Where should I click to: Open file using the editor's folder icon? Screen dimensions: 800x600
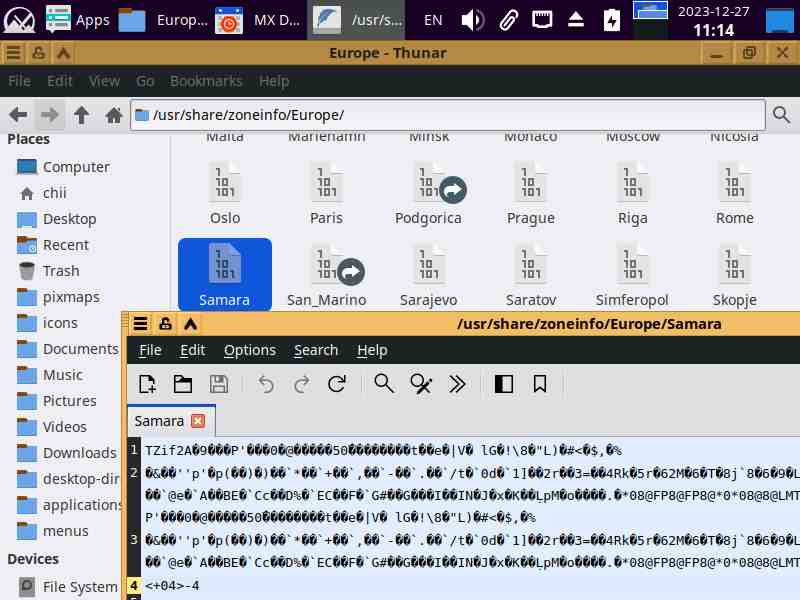[x=183, y=384]
